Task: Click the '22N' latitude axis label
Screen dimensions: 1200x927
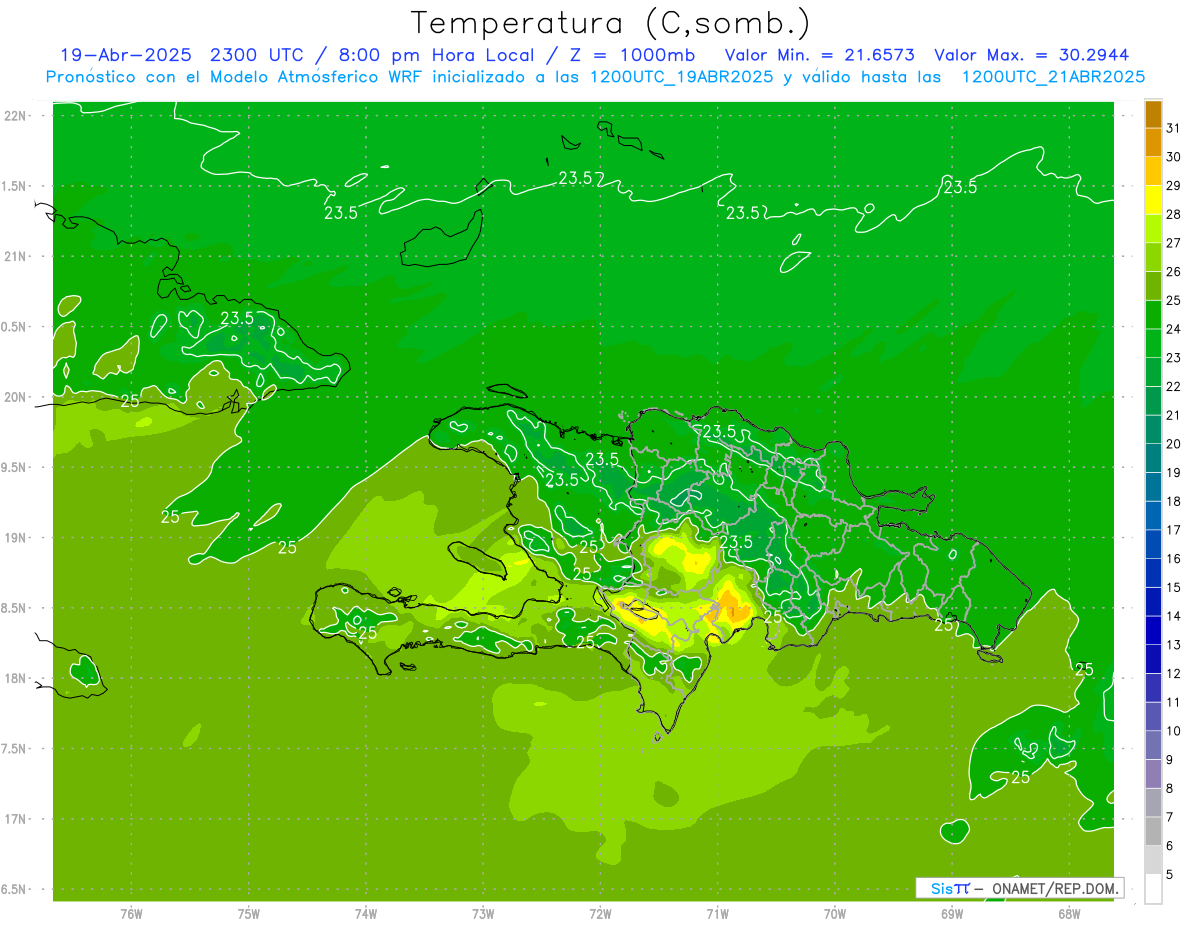Action: click(x=16, y=116)
